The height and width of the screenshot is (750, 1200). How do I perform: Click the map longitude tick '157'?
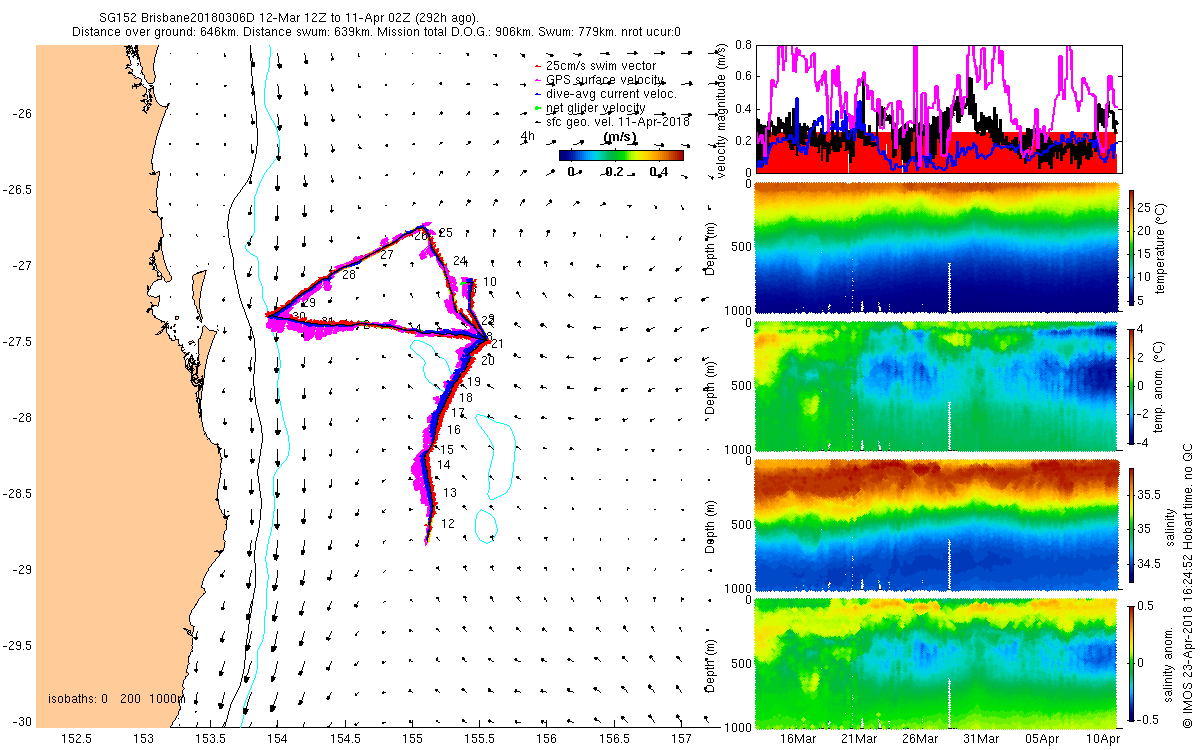tap(683, 738)
